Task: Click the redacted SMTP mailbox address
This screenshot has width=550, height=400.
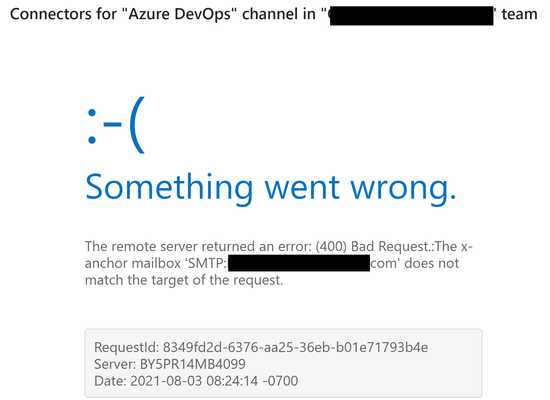Action: pos(299,263)
